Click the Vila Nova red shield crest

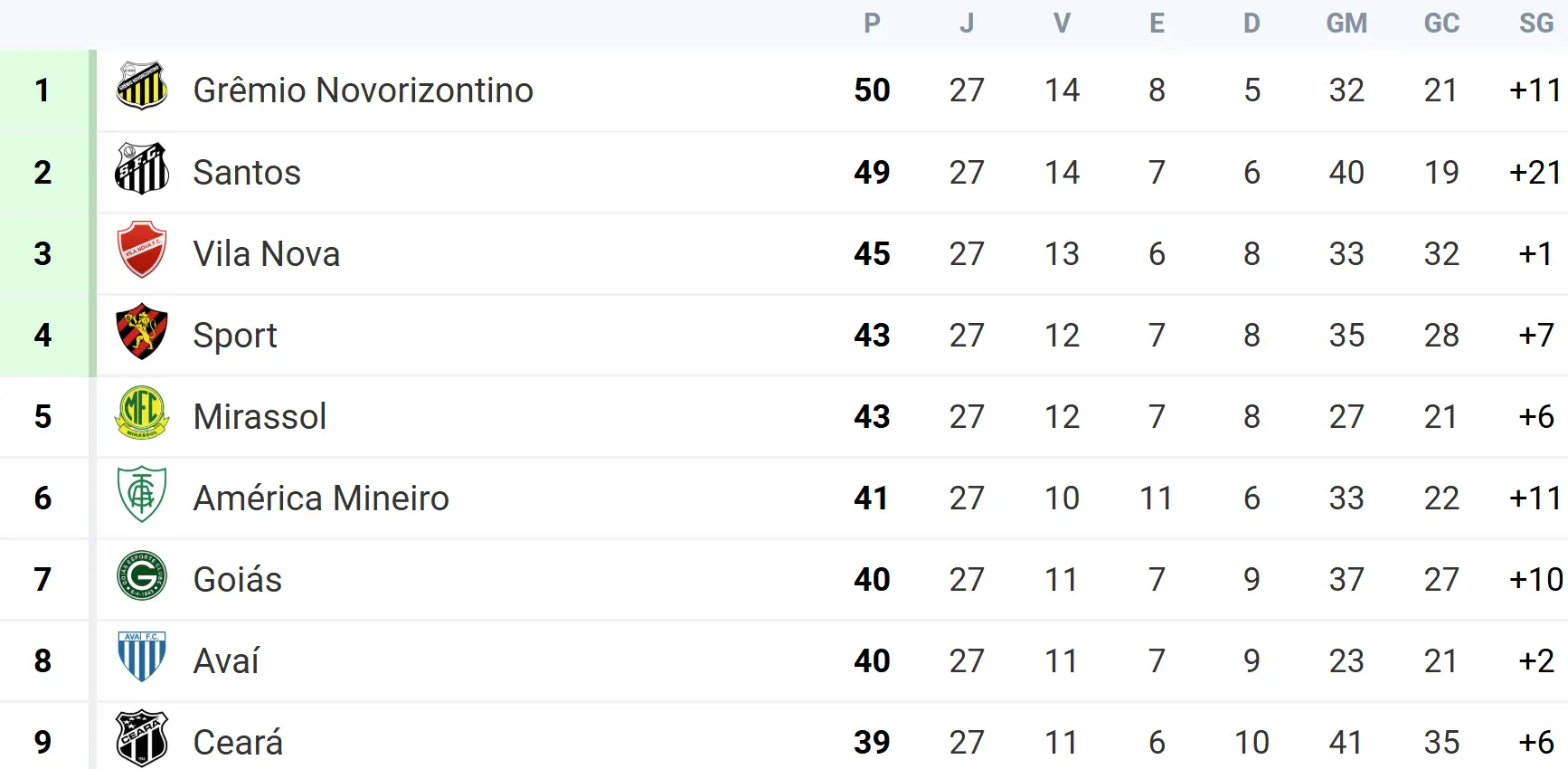tap(142, 250)
